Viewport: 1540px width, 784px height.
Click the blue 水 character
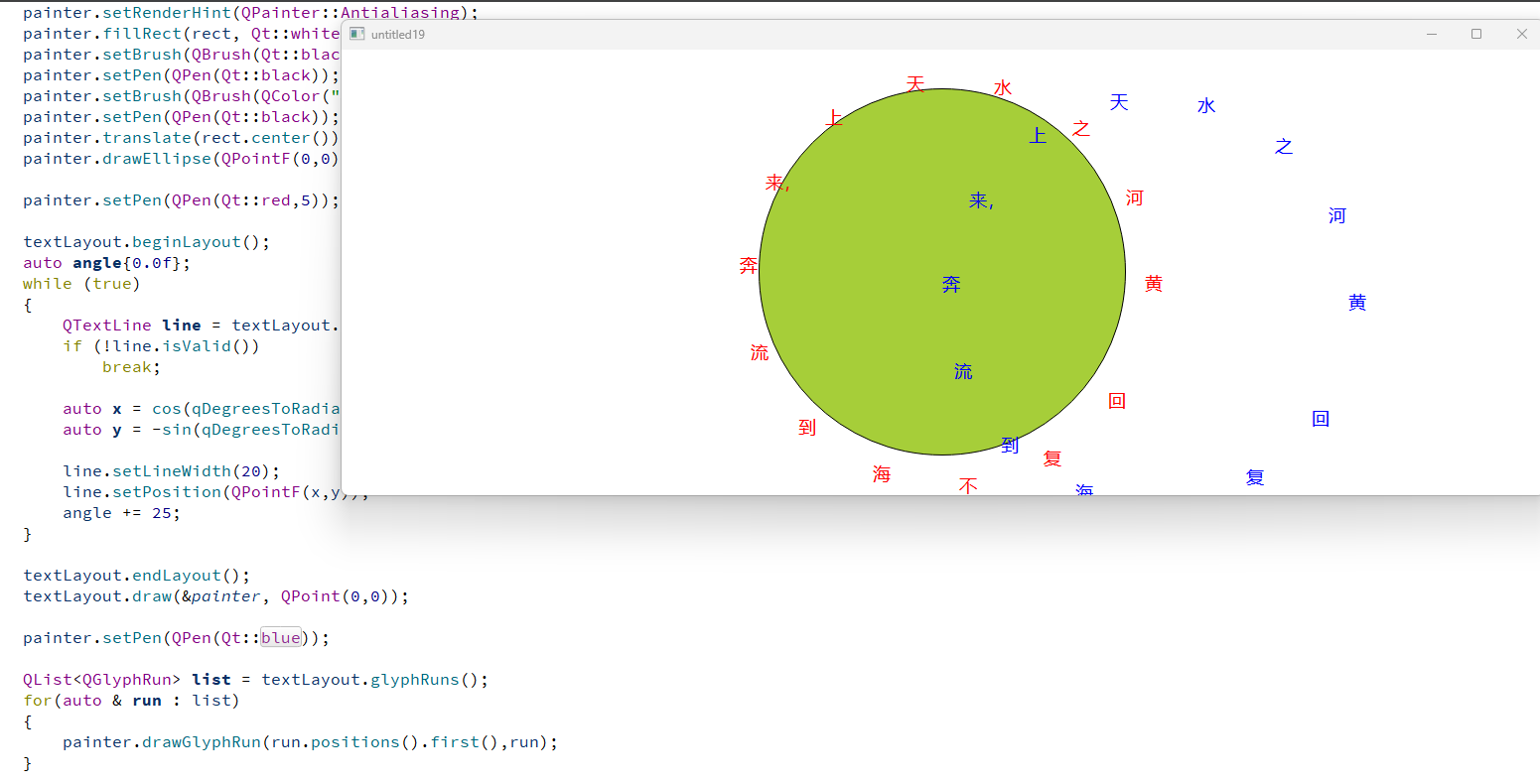(x=1206, y=106)
